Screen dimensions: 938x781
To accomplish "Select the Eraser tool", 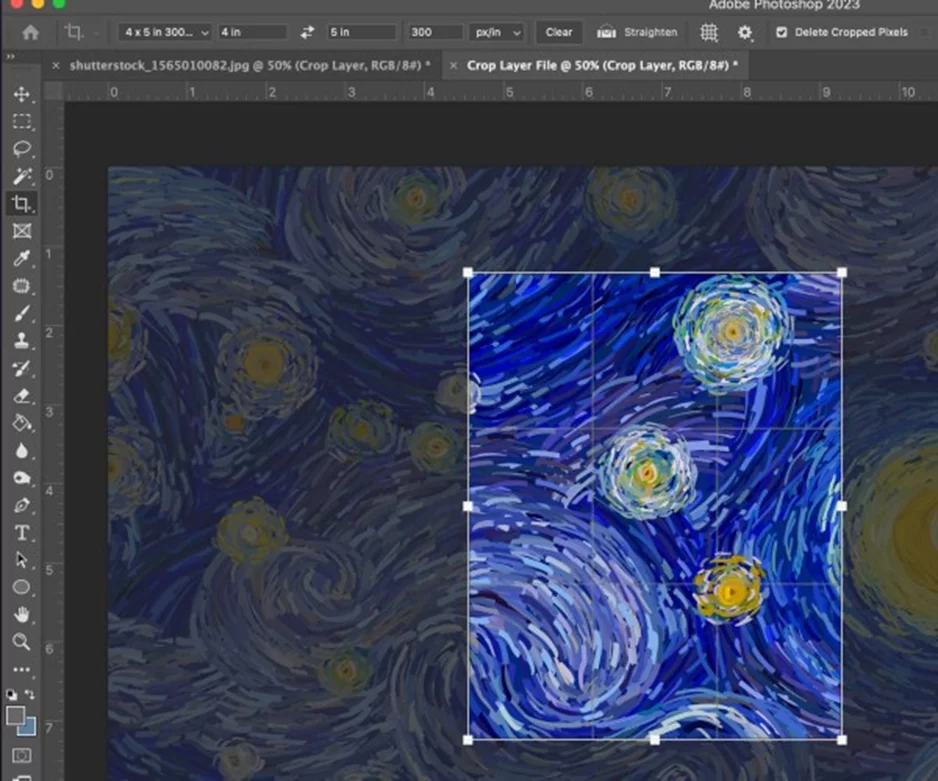I will click(x=22, y=396).
